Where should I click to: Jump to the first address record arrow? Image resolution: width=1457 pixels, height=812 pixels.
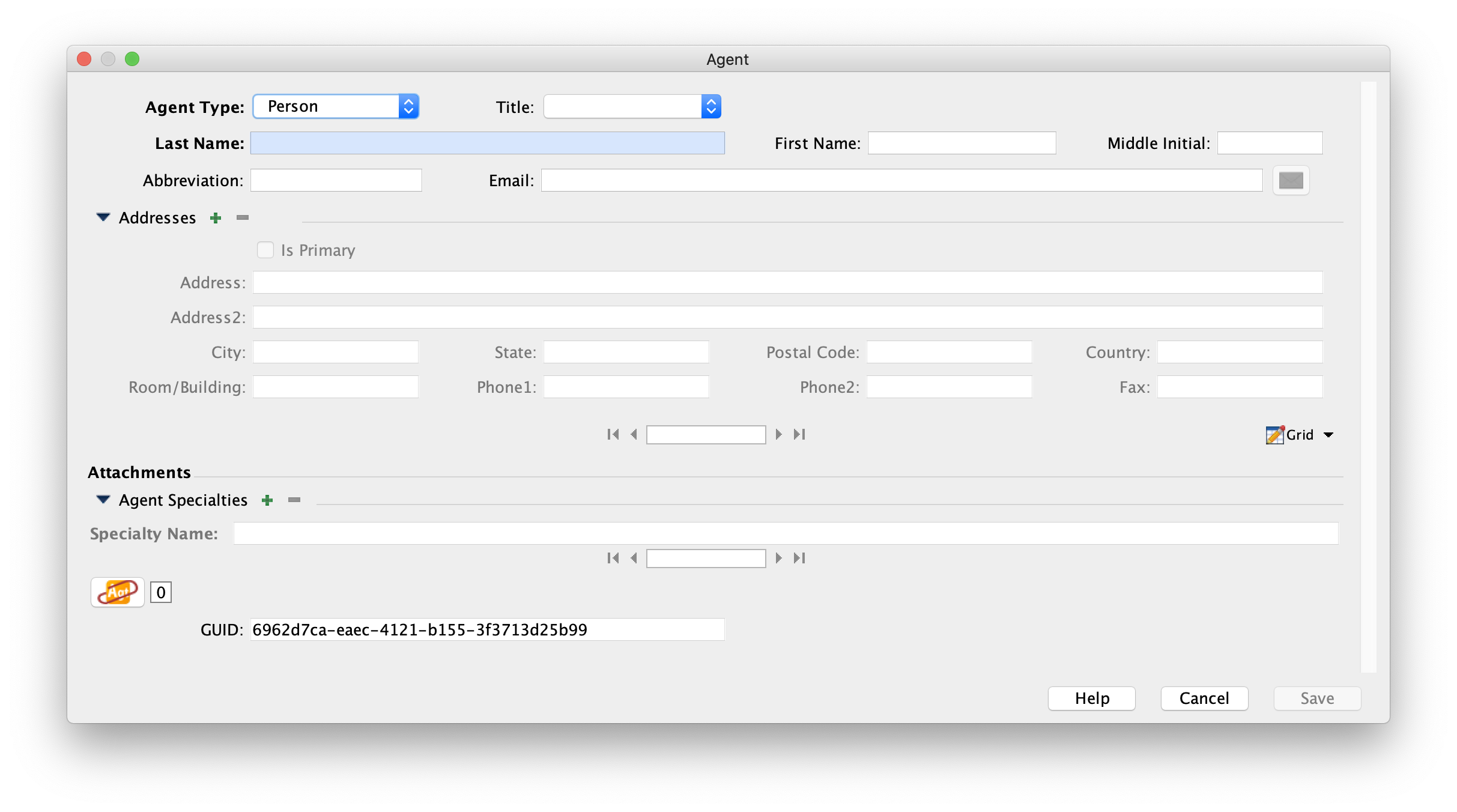pos(613,434)
